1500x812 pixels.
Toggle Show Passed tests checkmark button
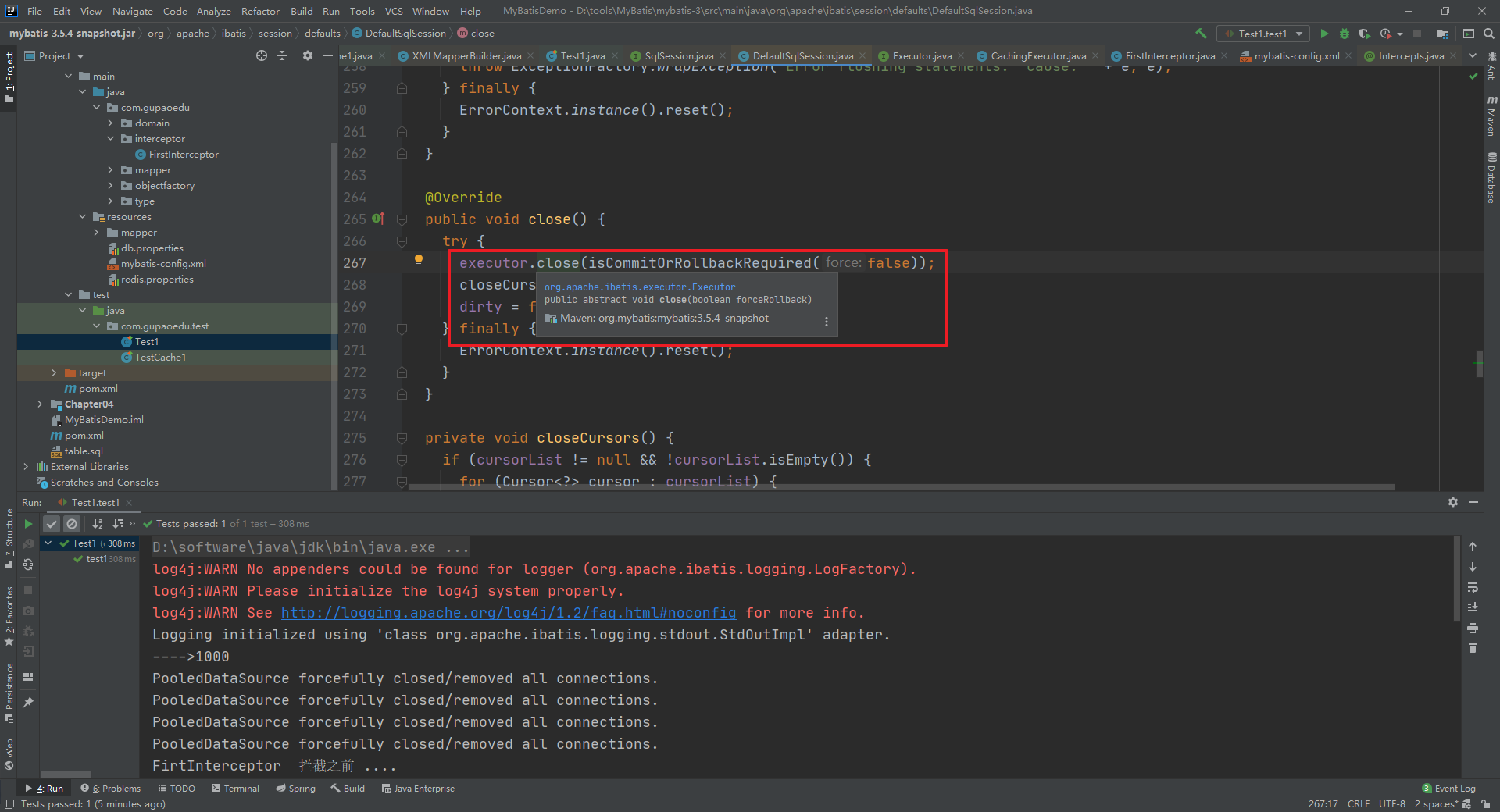pos(52,524)
